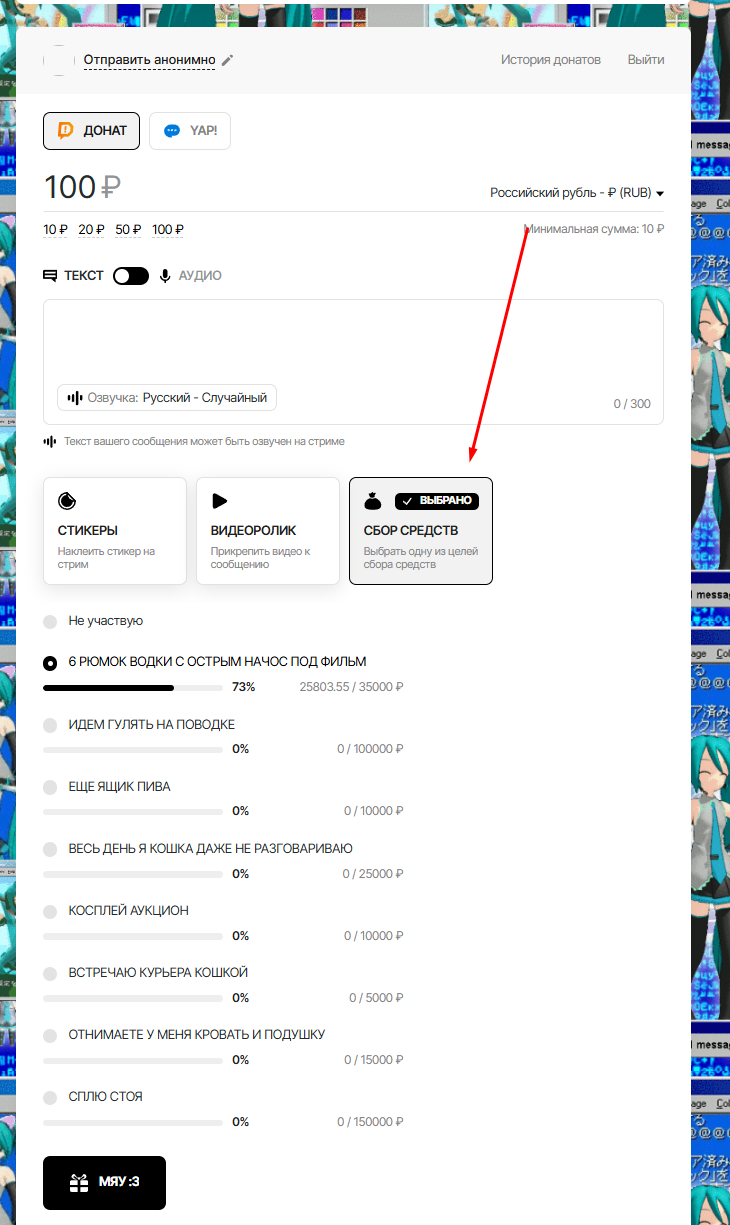Click the pencil edit icon beside Отправить анонимно
Screen dimensions: 730x1225
pos(228,60)
